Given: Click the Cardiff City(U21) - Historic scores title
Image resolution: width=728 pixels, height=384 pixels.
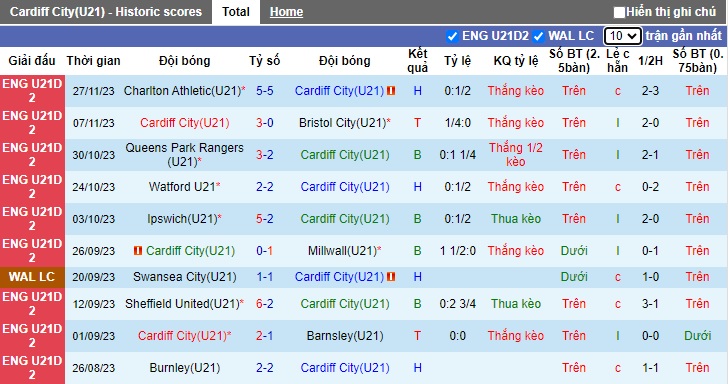Looking at the screenshot, I should [106, 12].
